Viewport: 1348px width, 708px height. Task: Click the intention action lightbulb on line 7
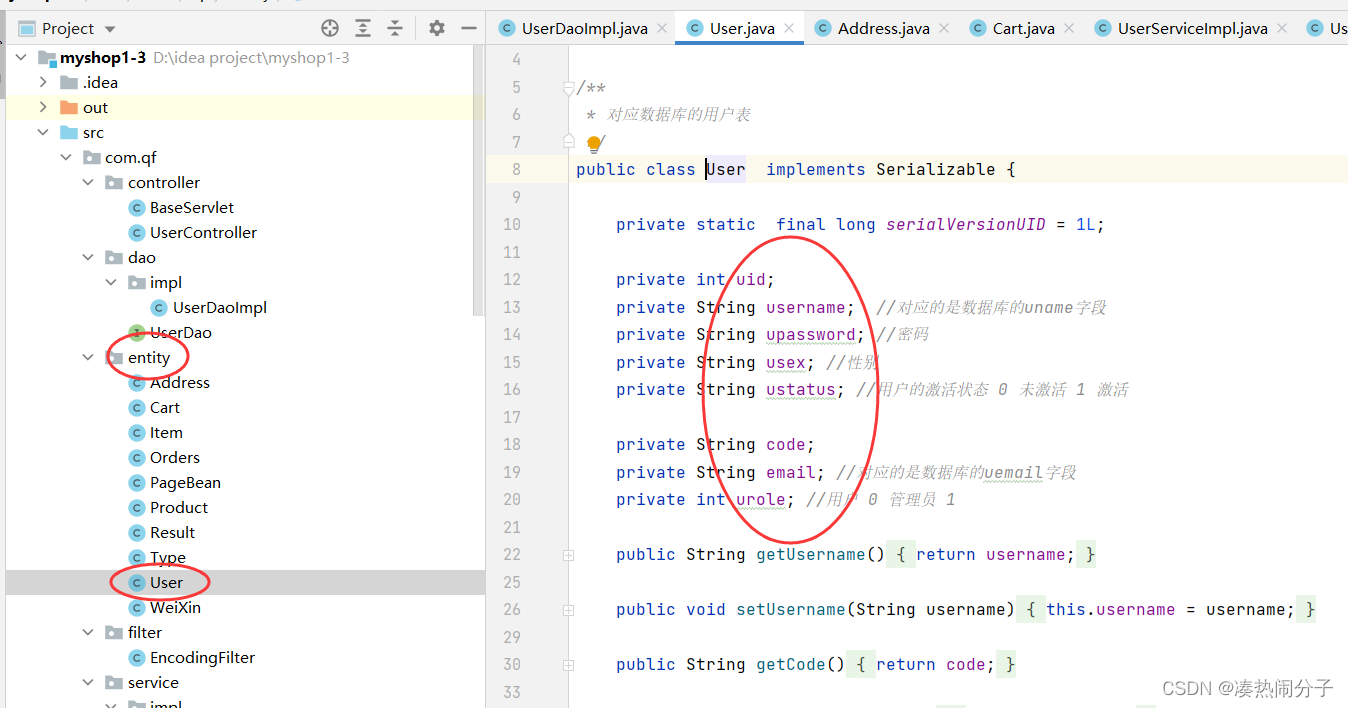595,143
